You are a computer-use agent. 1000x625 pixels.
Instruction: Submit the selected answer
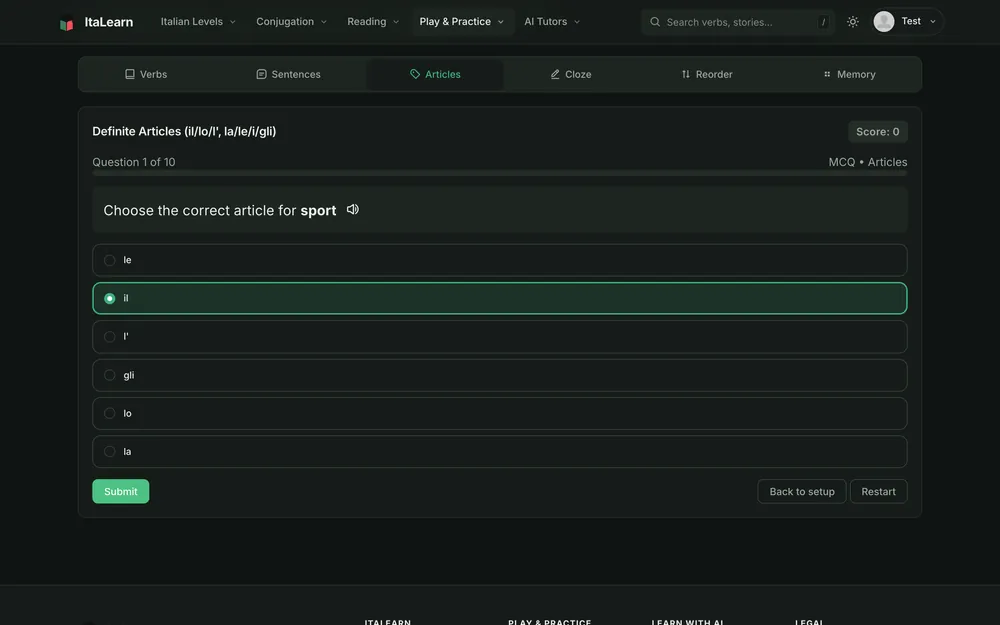pyautogui.click(x=121, y=492)
